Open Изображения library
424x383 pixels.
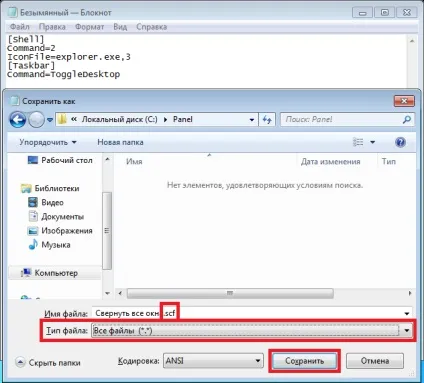coord(60,231)
